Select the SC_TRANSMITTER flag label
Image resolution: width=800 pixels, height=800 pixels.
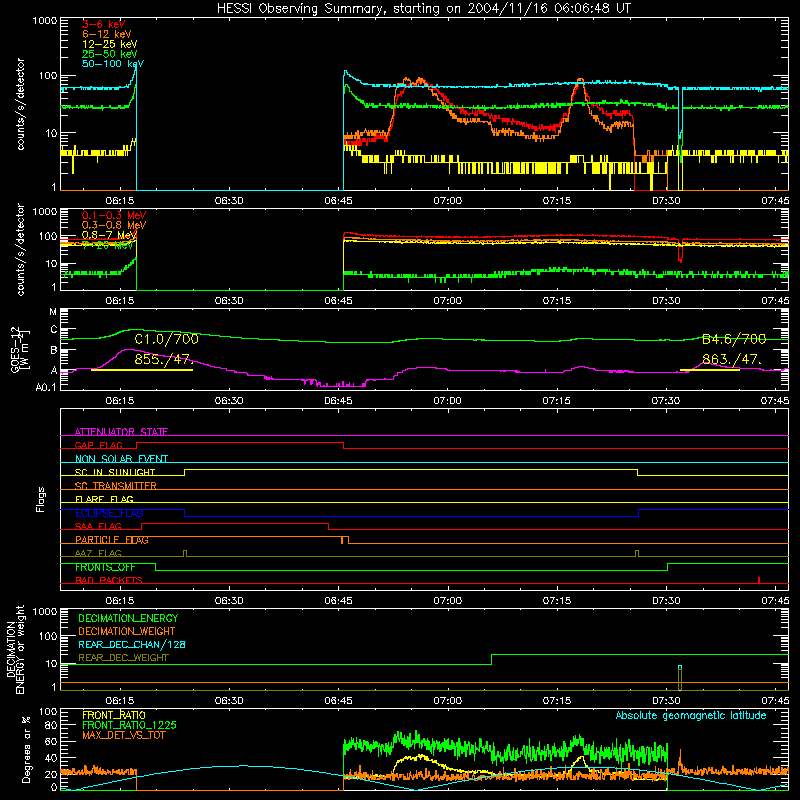point(116,486)
